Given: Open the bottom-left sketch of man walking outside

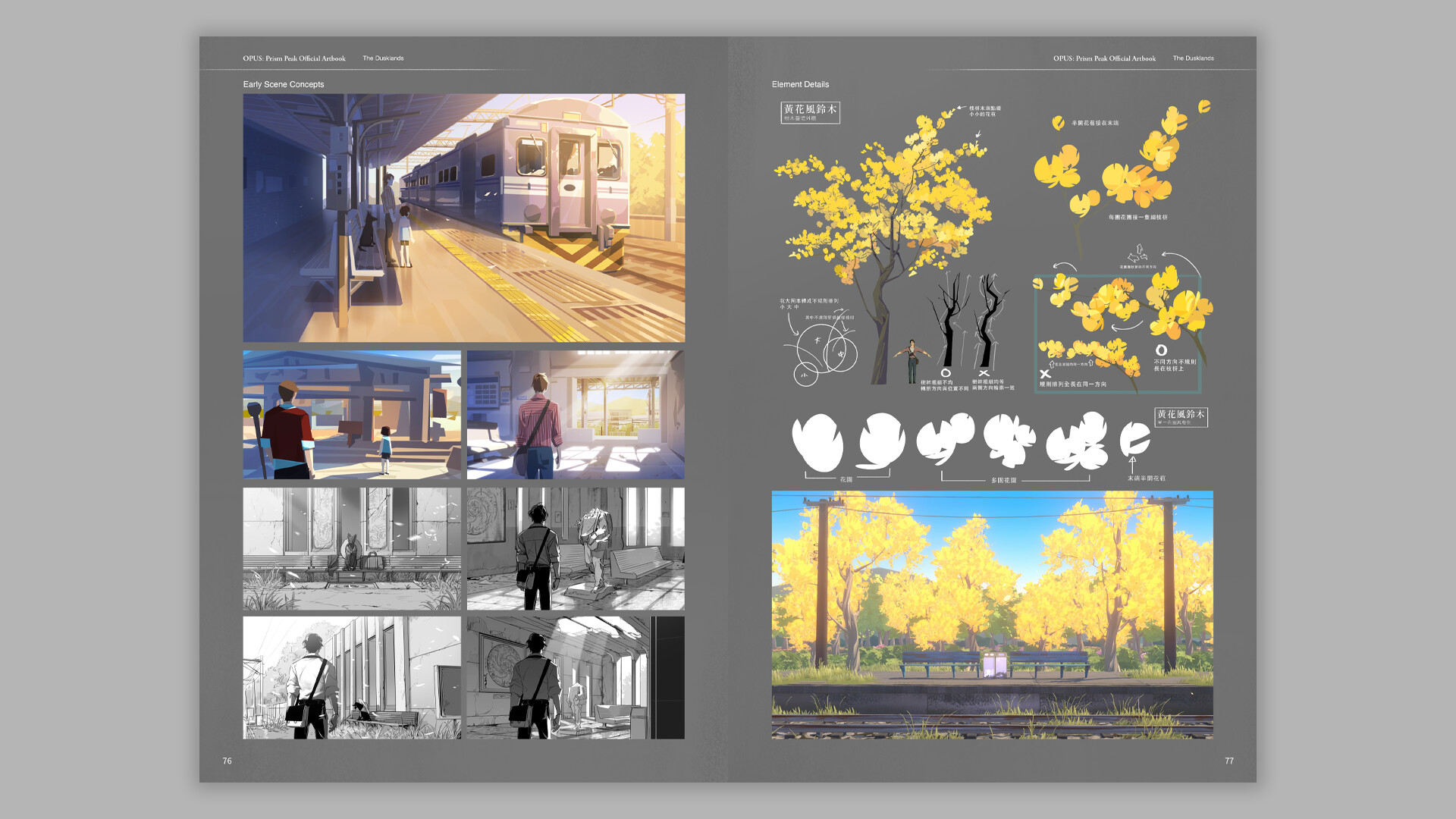Looking at the screenshot, I should tap(351, 677).
